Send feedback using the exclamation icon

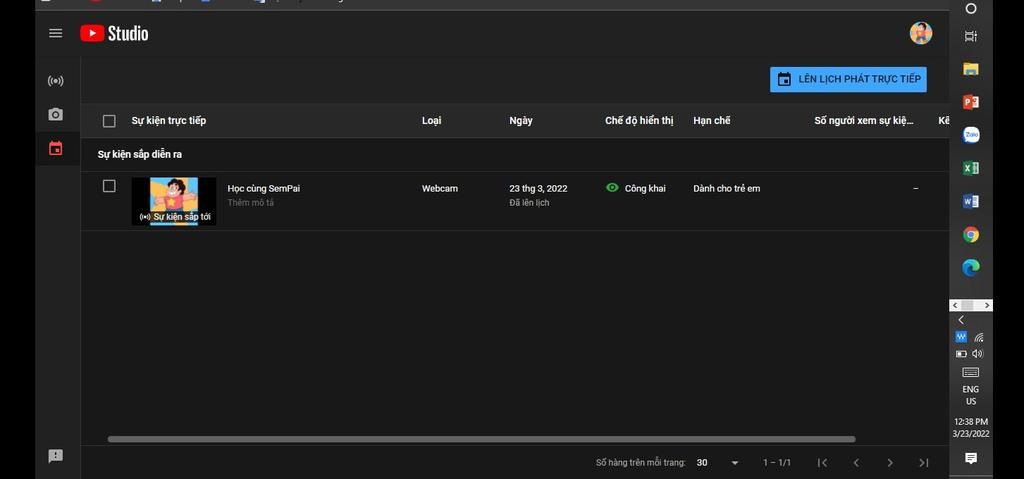[56, 456]
